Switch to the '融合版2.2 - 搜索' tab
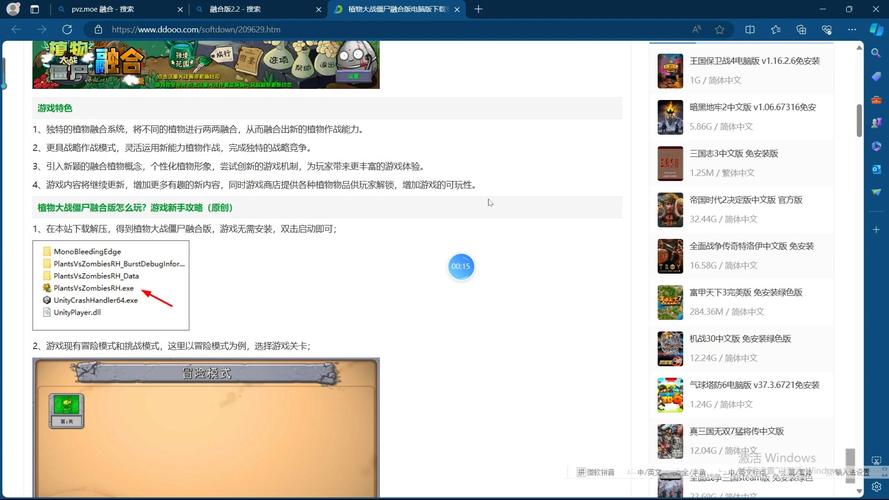The height and width of the screenshot is (500, 889). [258, 9]
